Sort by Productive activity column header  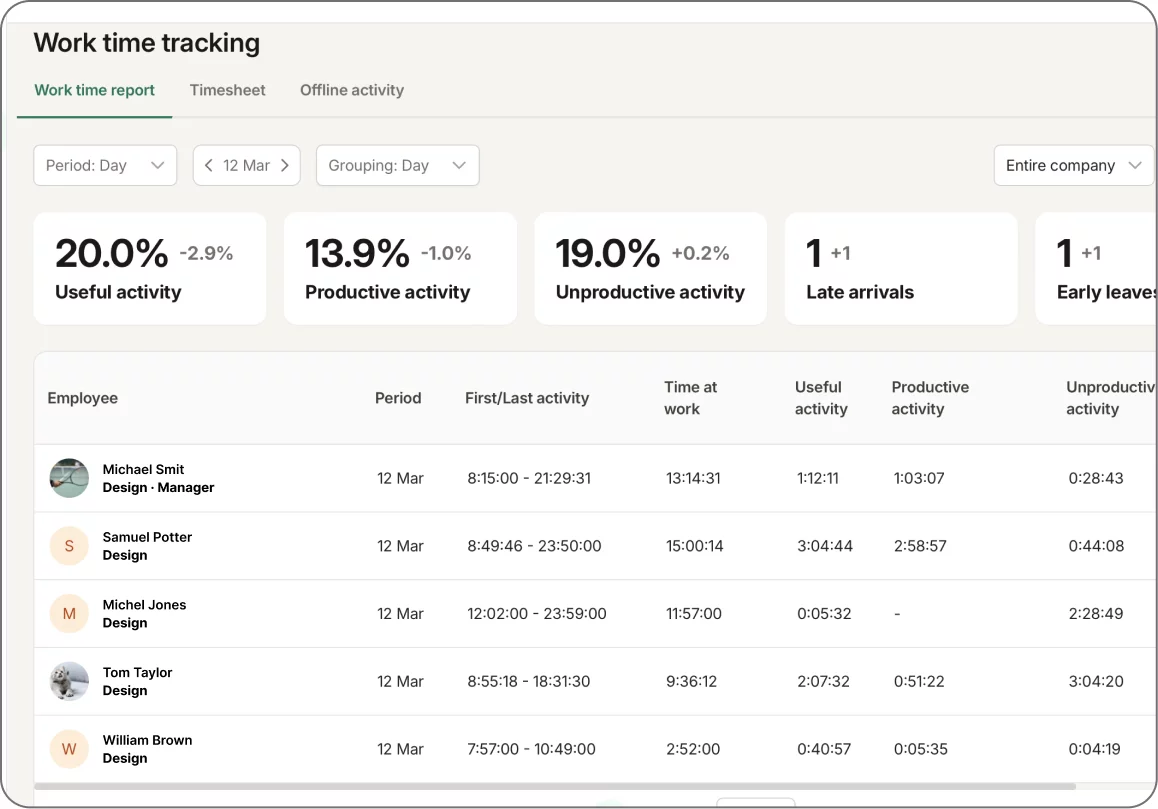tap(931, 398)
